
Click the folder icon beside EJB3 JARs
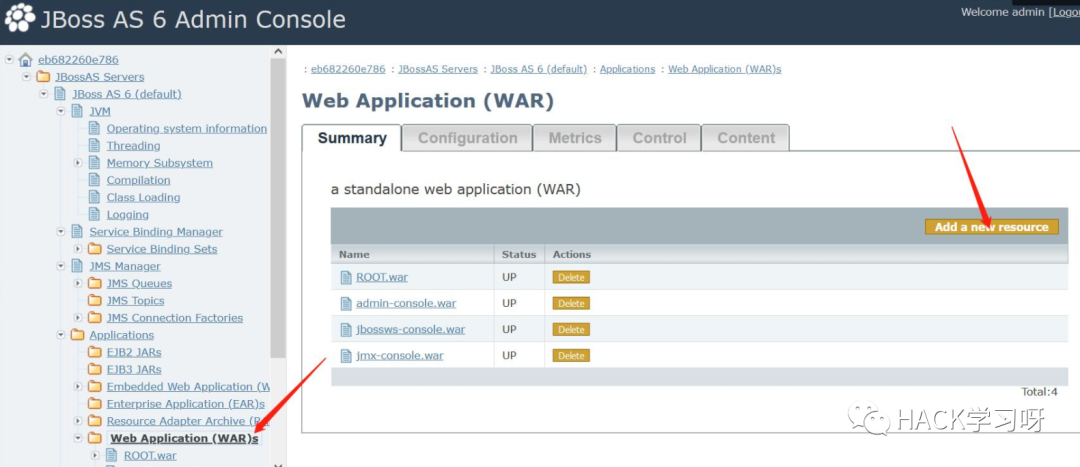[94, 369]
